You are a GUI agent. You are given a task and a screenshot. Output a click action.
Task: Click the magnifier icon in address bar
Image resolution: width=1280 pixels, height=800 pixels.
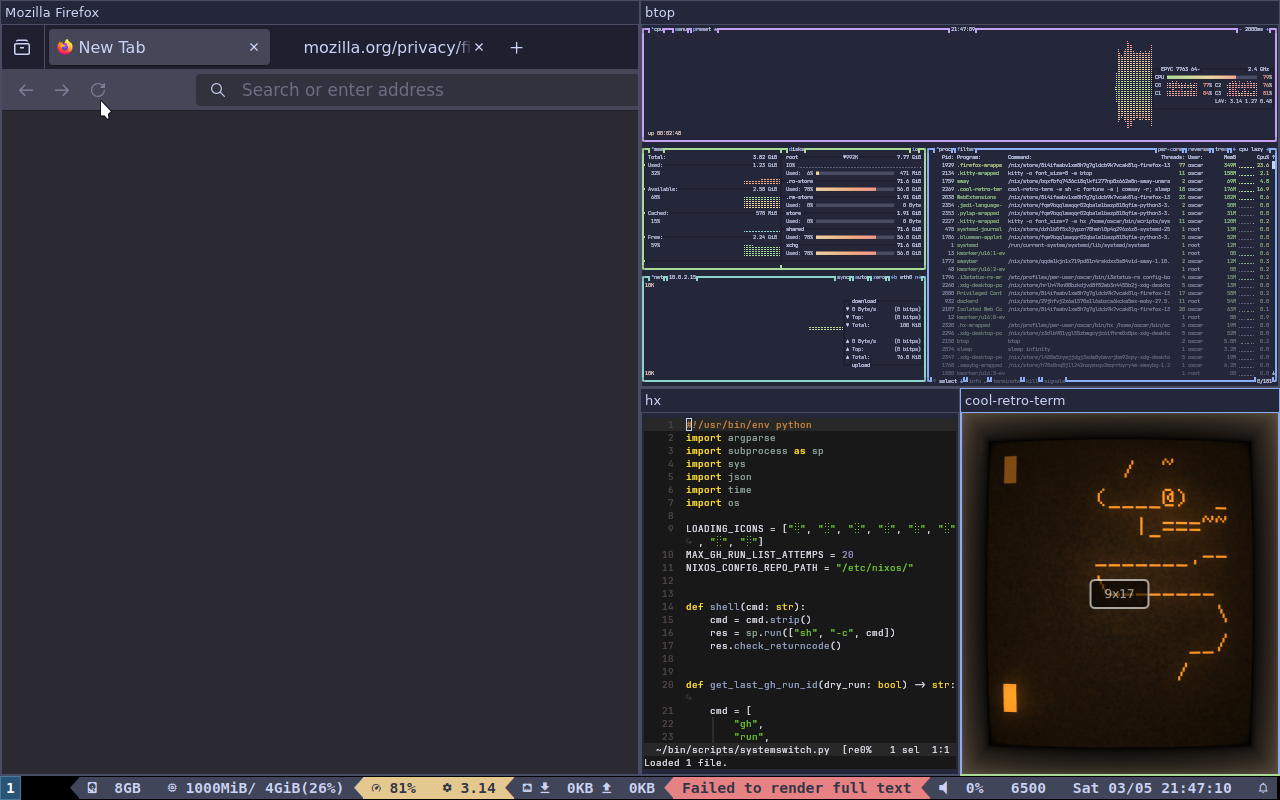[218, 90]
